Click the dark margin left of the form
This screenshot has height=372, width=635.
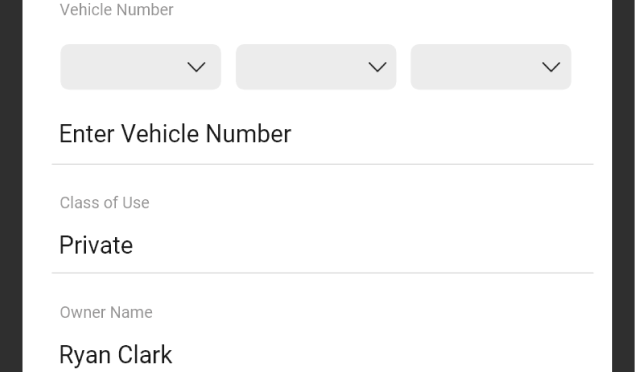11,186
